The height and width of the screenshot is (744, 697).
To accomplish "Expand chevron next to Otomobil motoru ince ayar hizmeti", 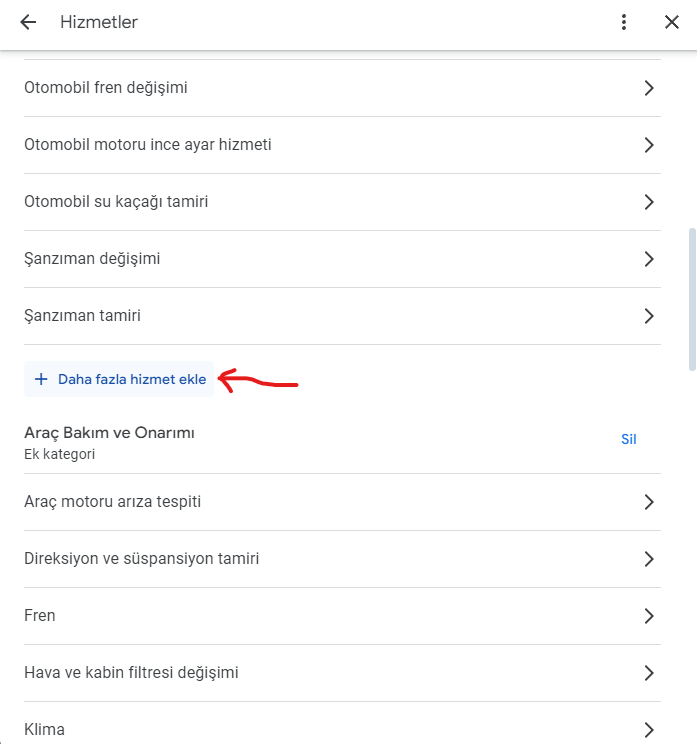I will 649,145.
